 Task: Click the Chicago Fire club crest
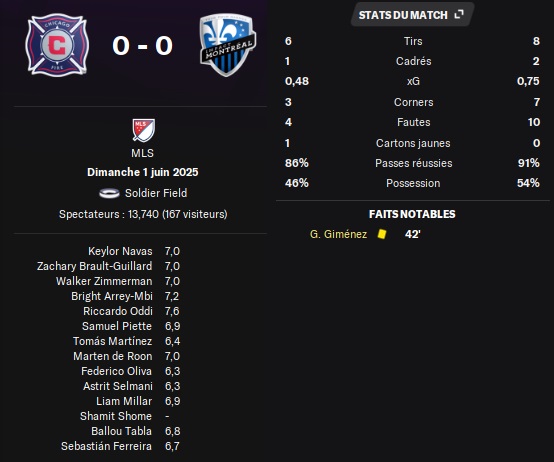click(x=57, y=45)
